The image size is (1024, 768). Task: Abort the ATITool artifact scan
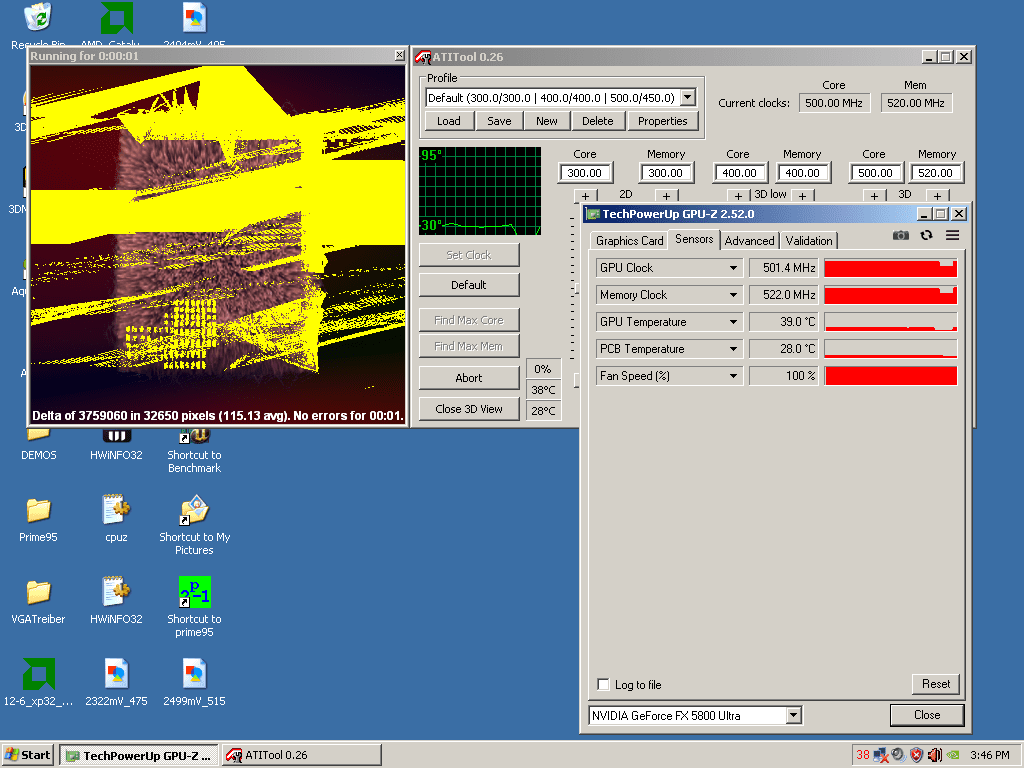(x=469, y=377)
